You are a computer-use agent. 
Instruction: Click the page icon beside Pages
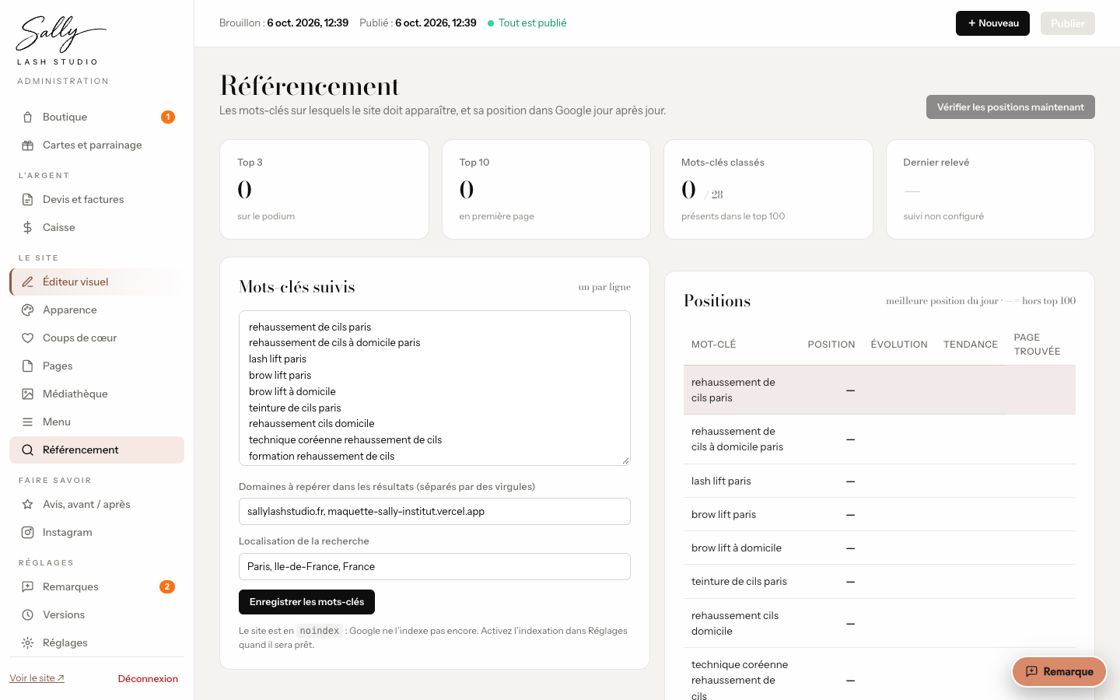tap(27, 366)
